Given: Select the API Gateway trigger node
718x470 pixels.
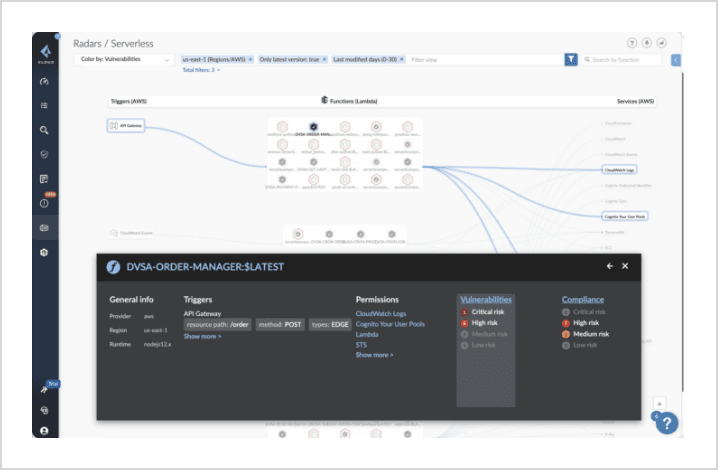Looking at the screenshot, I should [x=126, y=126].
